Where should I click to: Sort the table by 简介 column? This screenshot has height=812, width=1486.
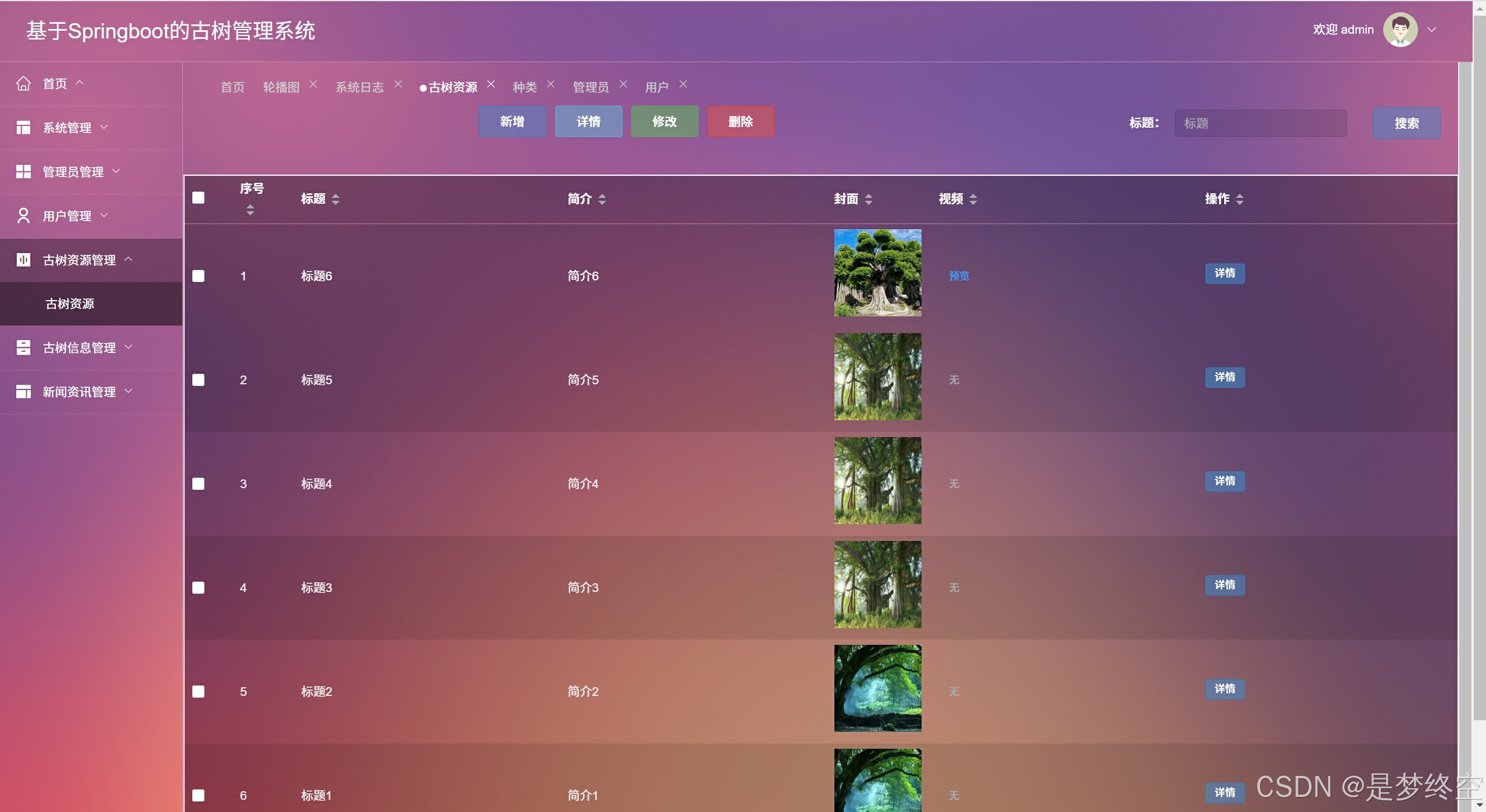pyautogui.click(x=602, y=200)
